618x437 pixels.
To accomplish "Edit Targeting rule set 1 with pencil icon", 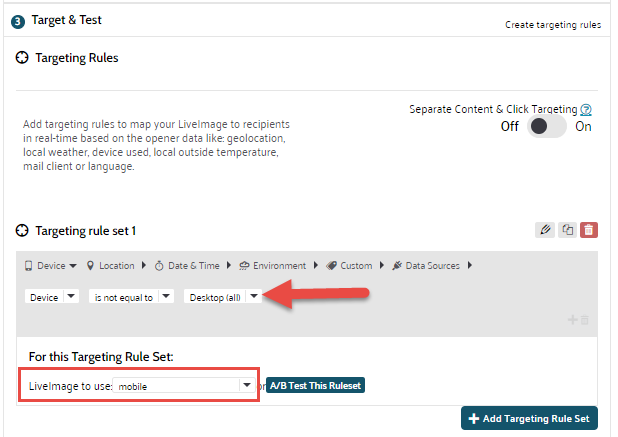I will (545, 230).
